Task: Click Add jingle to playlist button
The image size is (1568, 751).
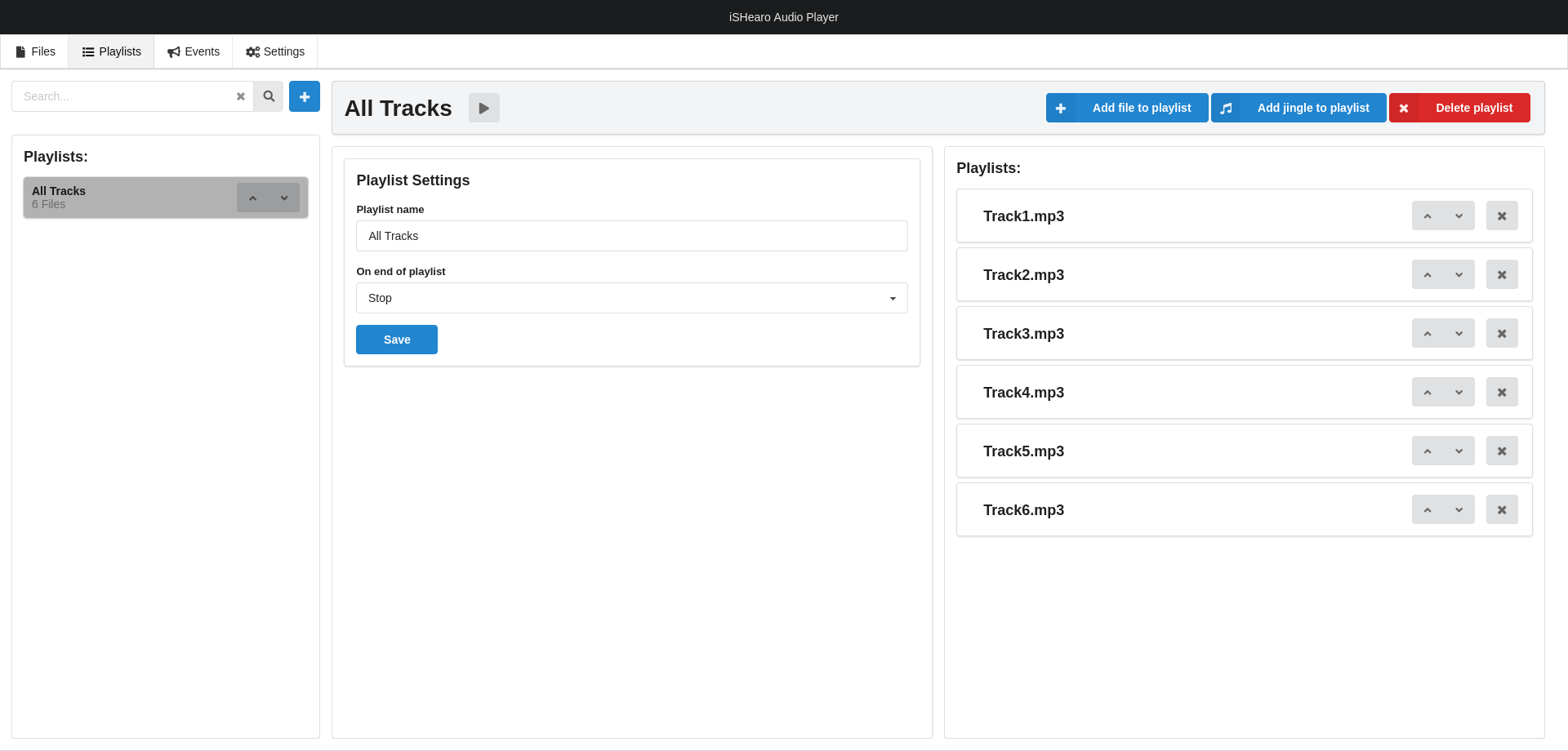Action: click(x=1298, y=108)
